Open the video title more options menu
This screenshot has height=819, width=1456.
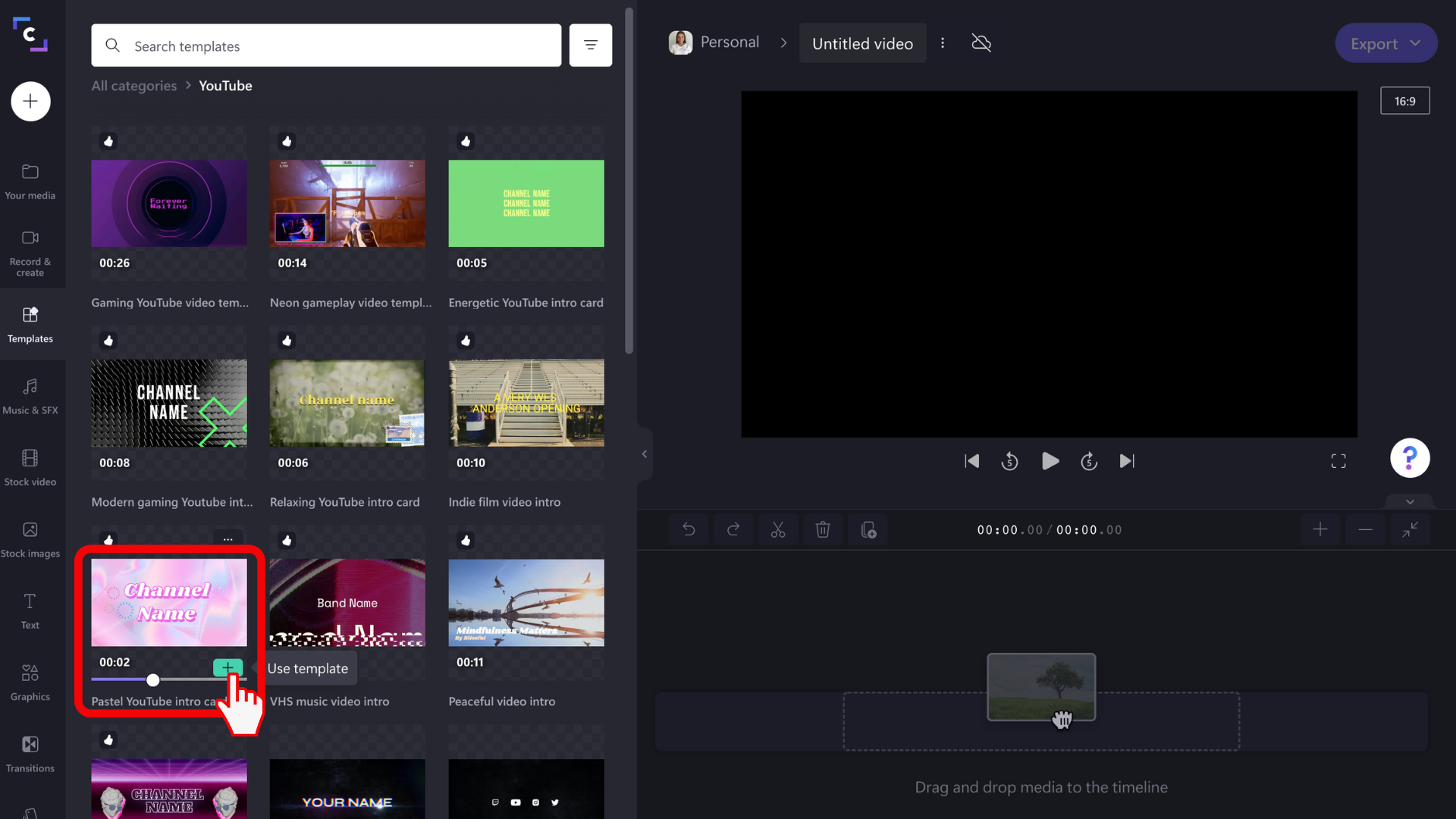tap(943, 43)
